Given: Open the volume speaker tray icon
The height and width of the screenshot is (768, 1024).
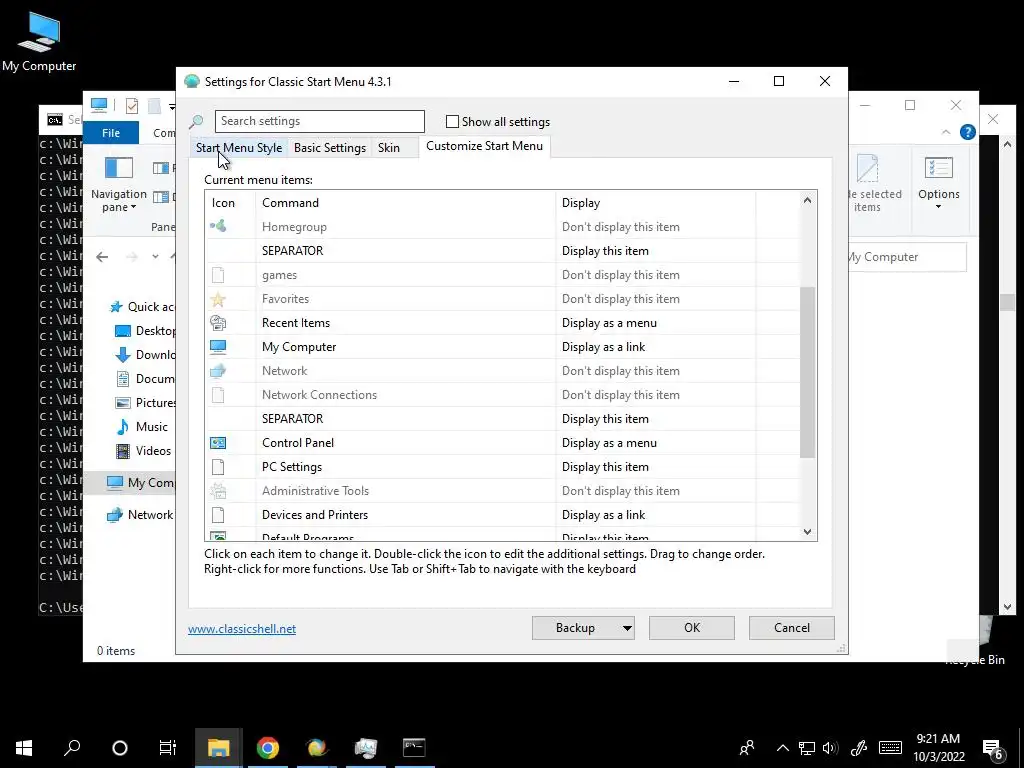Looking at the screenshot, I should [831, 748].
